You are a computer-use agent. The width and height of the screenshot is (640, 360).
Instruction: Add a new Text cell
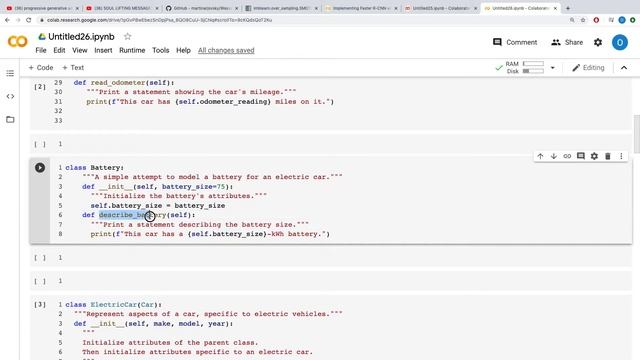click(73, 68)
